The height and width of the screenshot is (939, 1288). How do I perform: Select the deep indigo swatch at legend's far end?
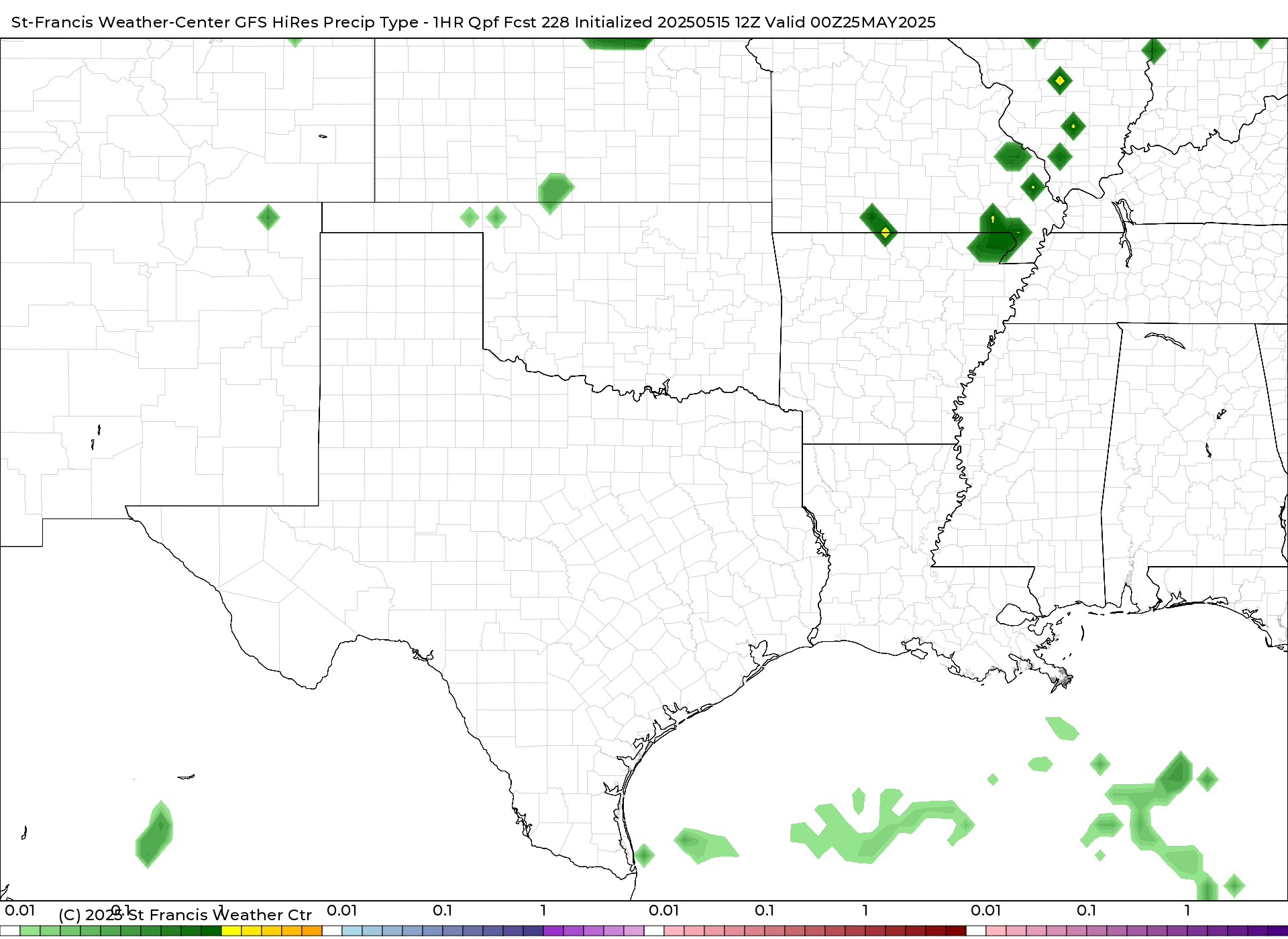(x=1277, y=932)
